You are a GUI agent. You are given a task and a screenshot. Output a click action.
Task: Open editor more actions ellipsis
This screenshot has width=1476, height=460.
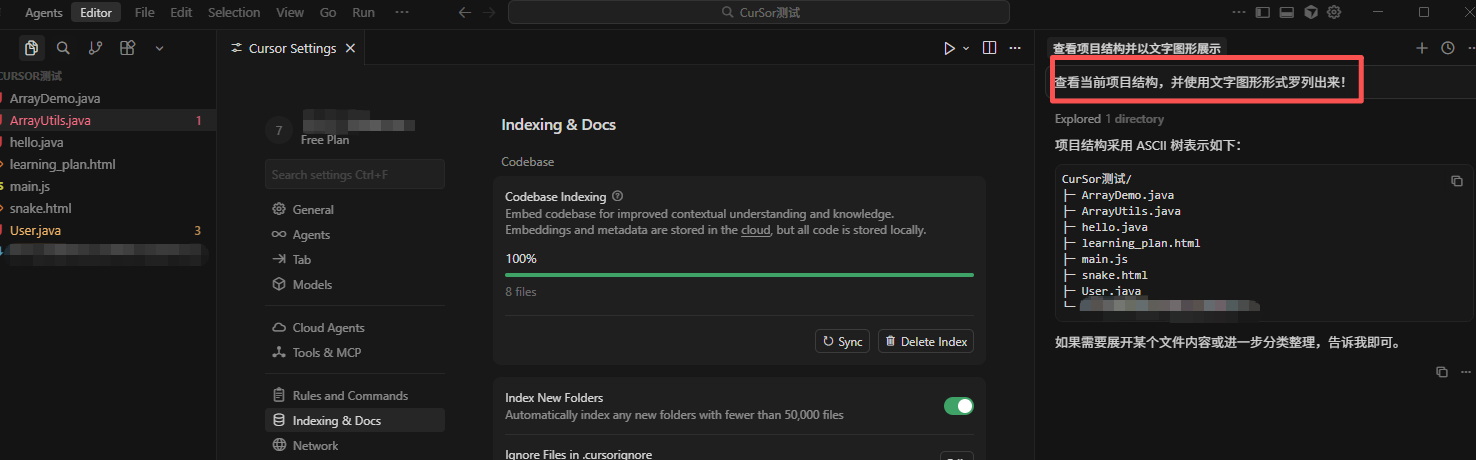pyautogui.click(x=1015, y=48)
